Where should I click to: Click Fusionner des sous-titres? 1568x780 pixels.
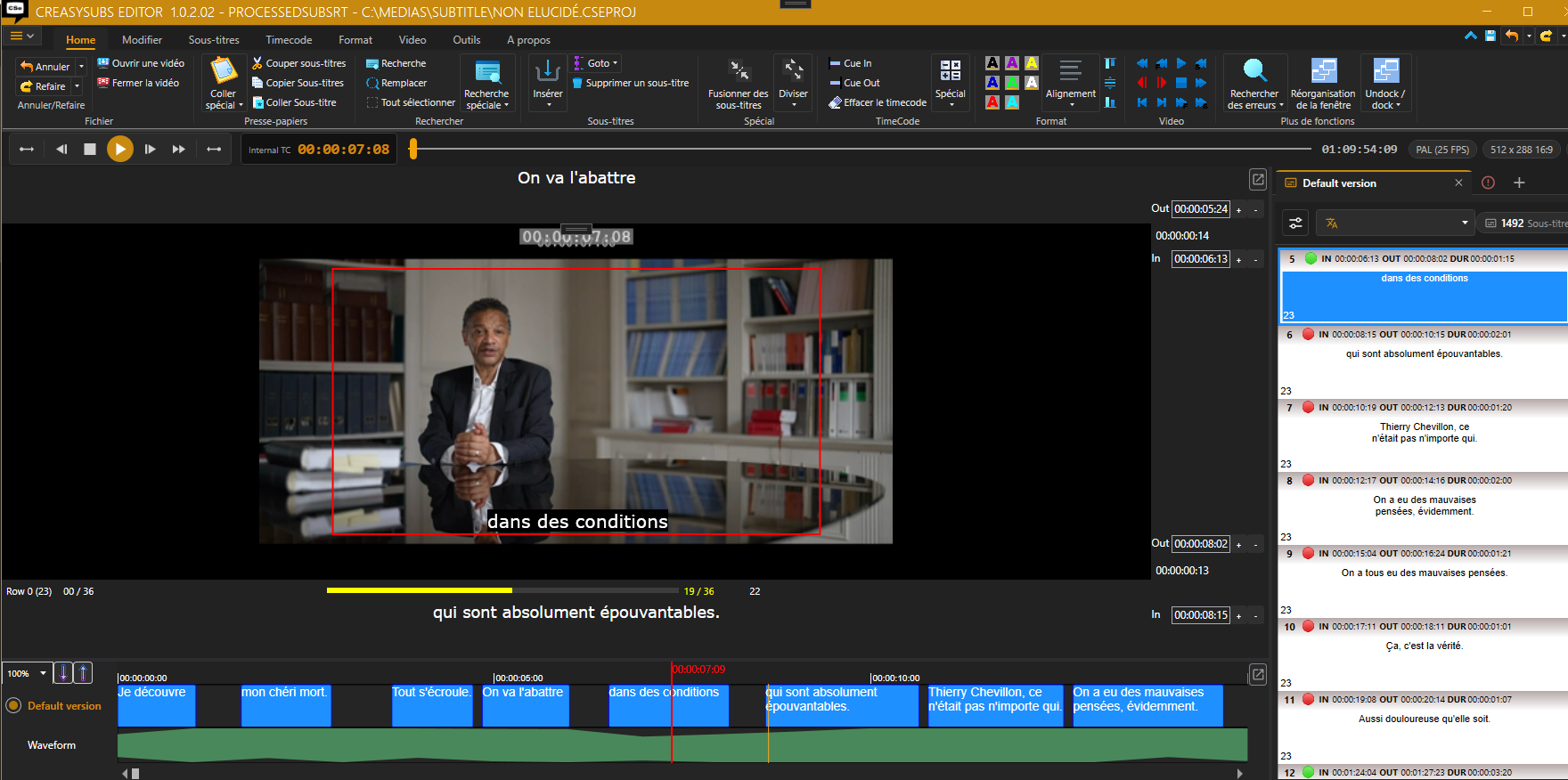(738, 85)
